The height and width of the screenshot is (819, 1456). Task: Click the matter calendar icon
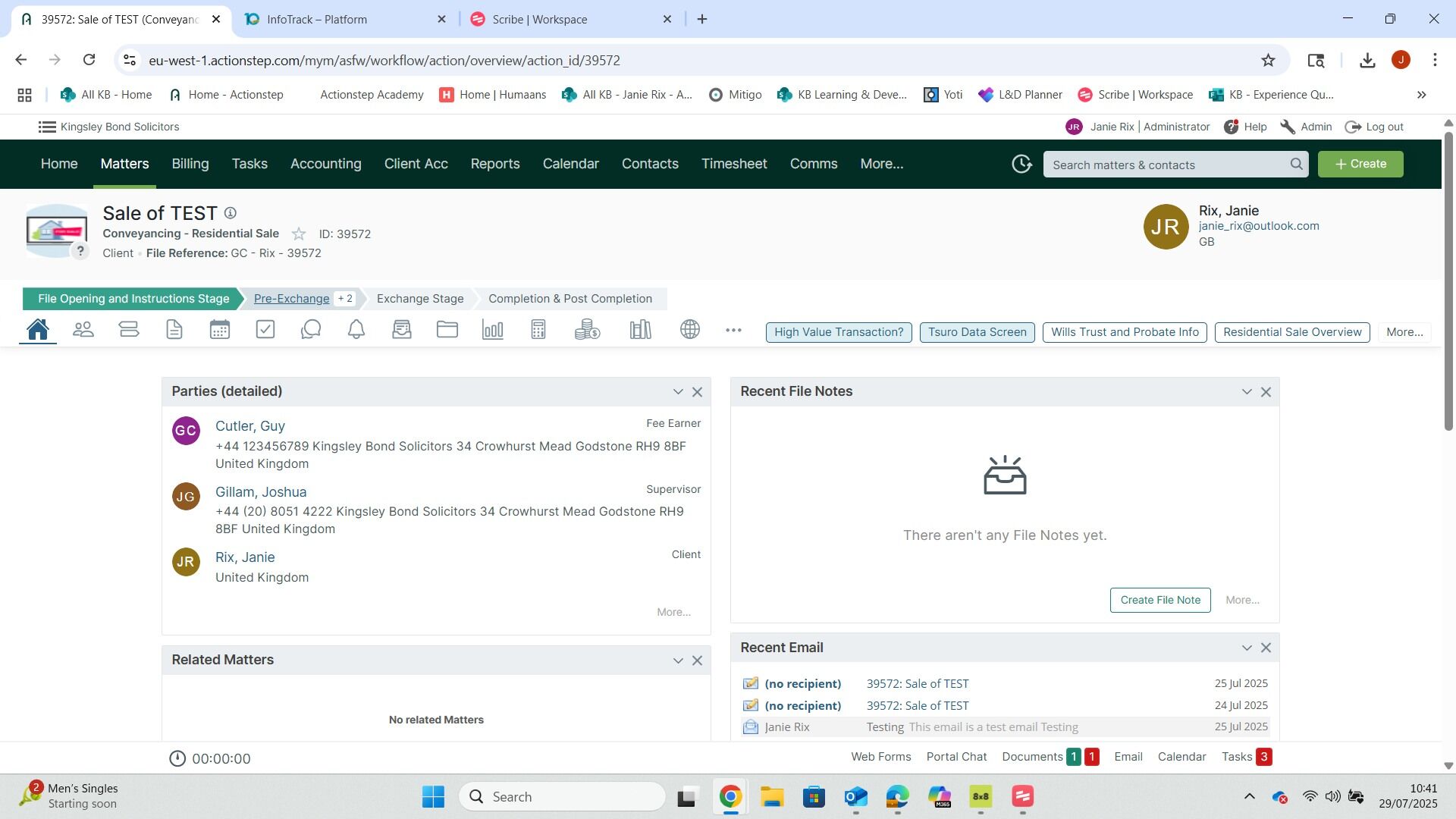click(x=220, y=330)
